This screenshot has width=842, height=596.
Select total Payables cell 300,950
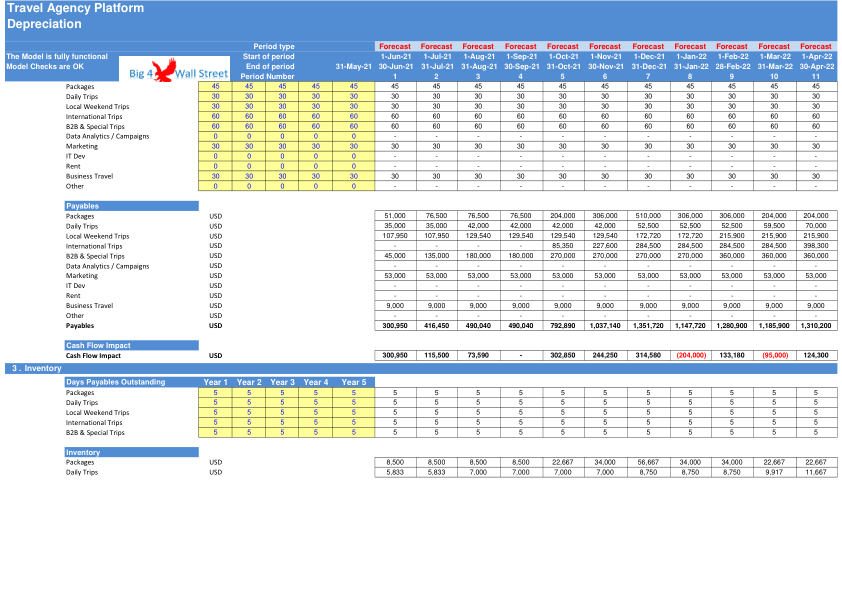[395, 326]
